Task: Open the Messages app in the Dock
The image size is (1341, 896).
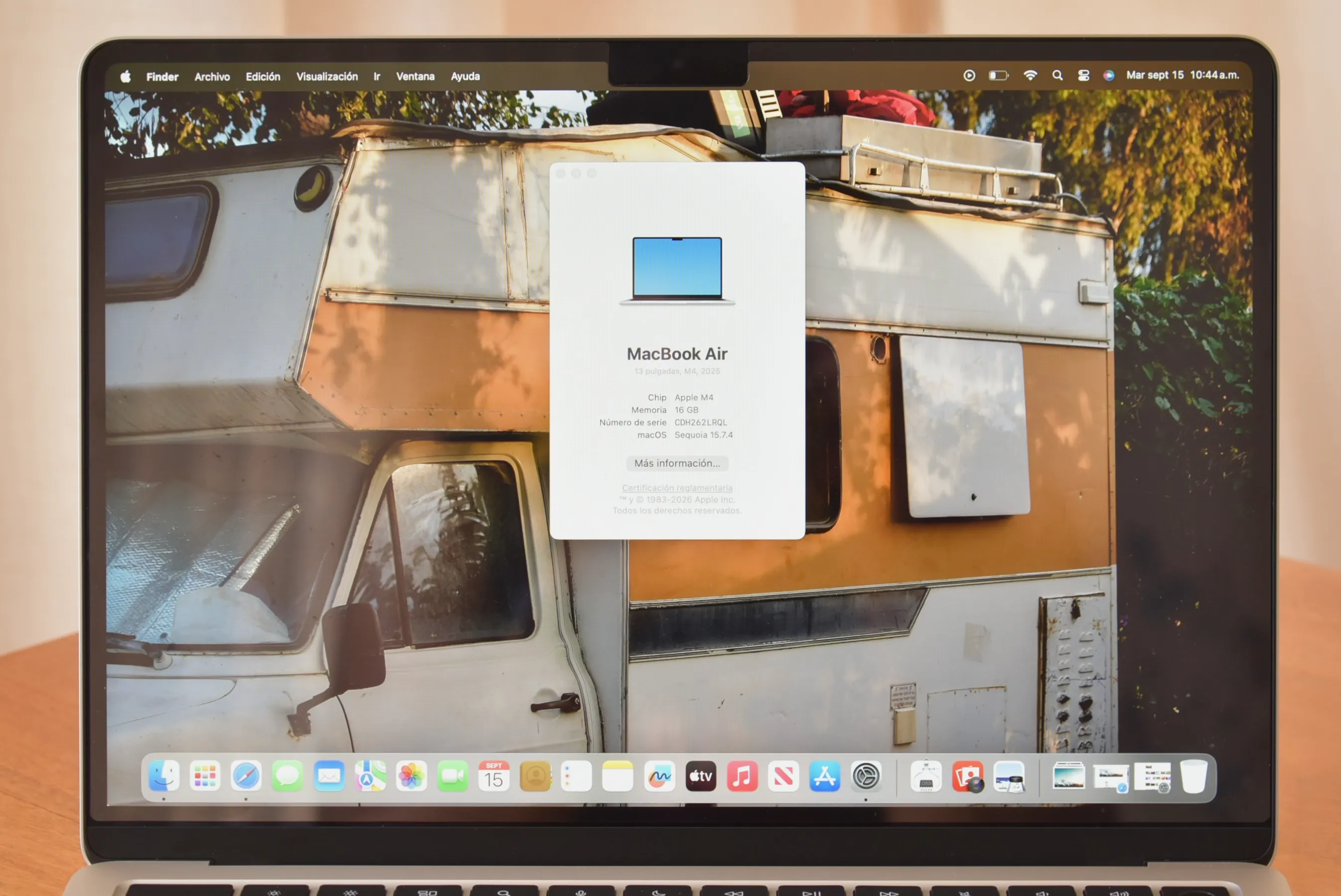Action: coord(288,776)
